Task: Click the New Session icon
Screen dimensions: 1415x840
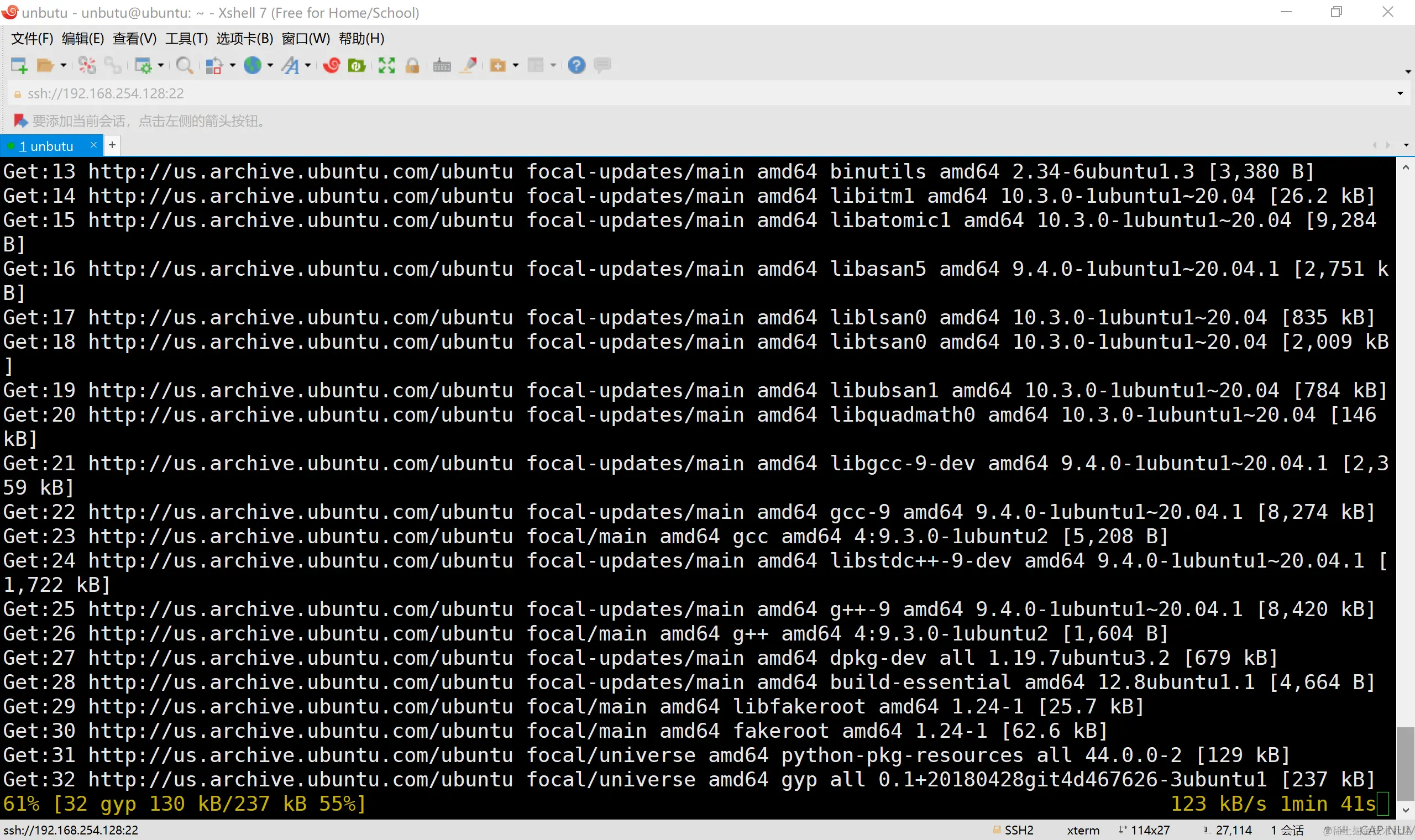Action: click(19, 66)
